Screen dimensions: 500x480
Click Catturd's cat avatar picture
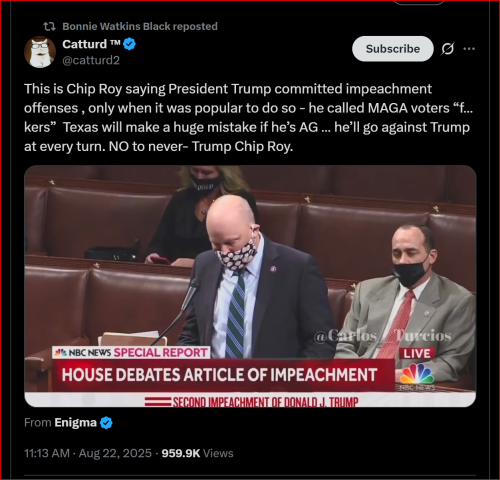tap(40, 52)
